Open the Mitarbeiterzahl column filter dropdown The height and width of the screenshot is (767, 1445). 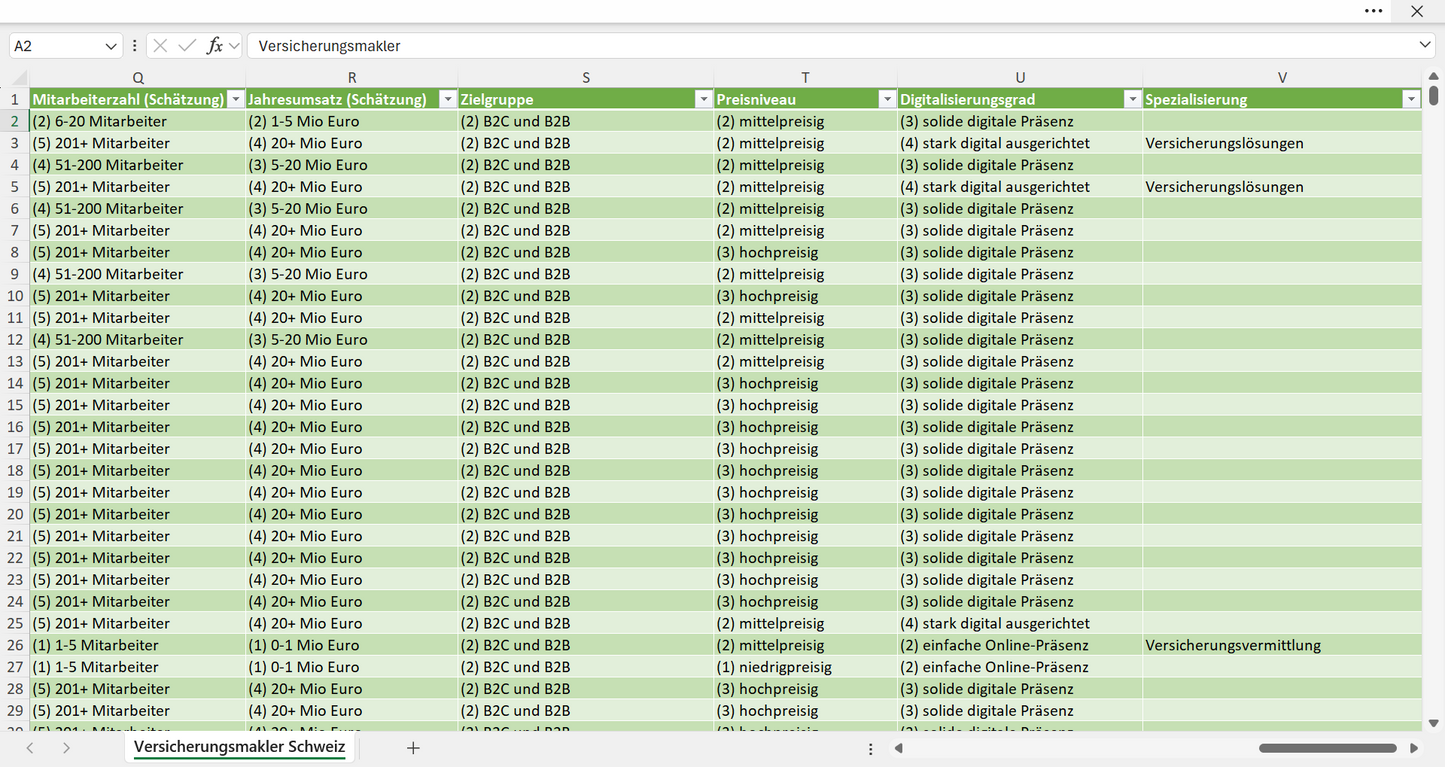pos(236,99)
